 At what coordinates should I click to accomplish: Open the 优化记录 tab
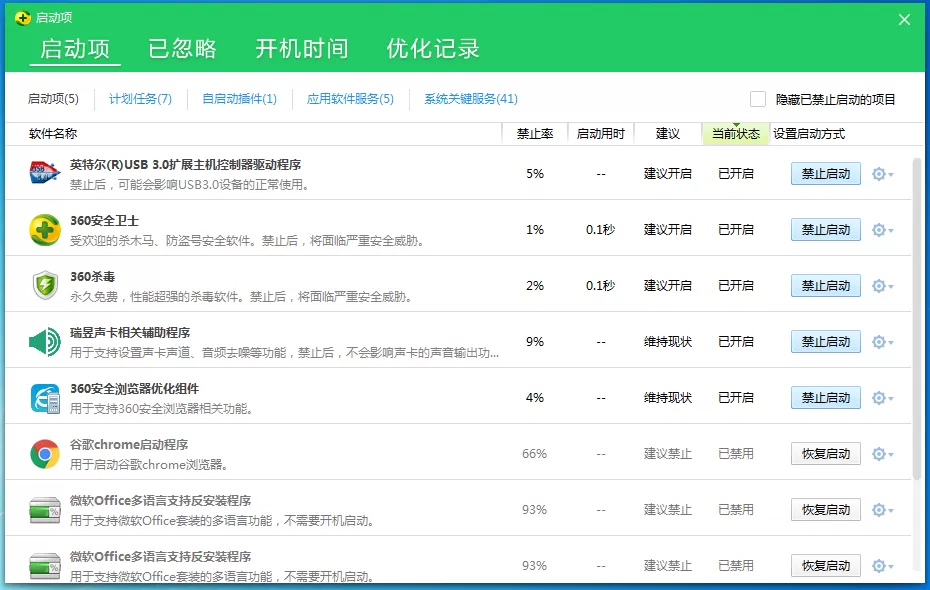coord(433,49)
